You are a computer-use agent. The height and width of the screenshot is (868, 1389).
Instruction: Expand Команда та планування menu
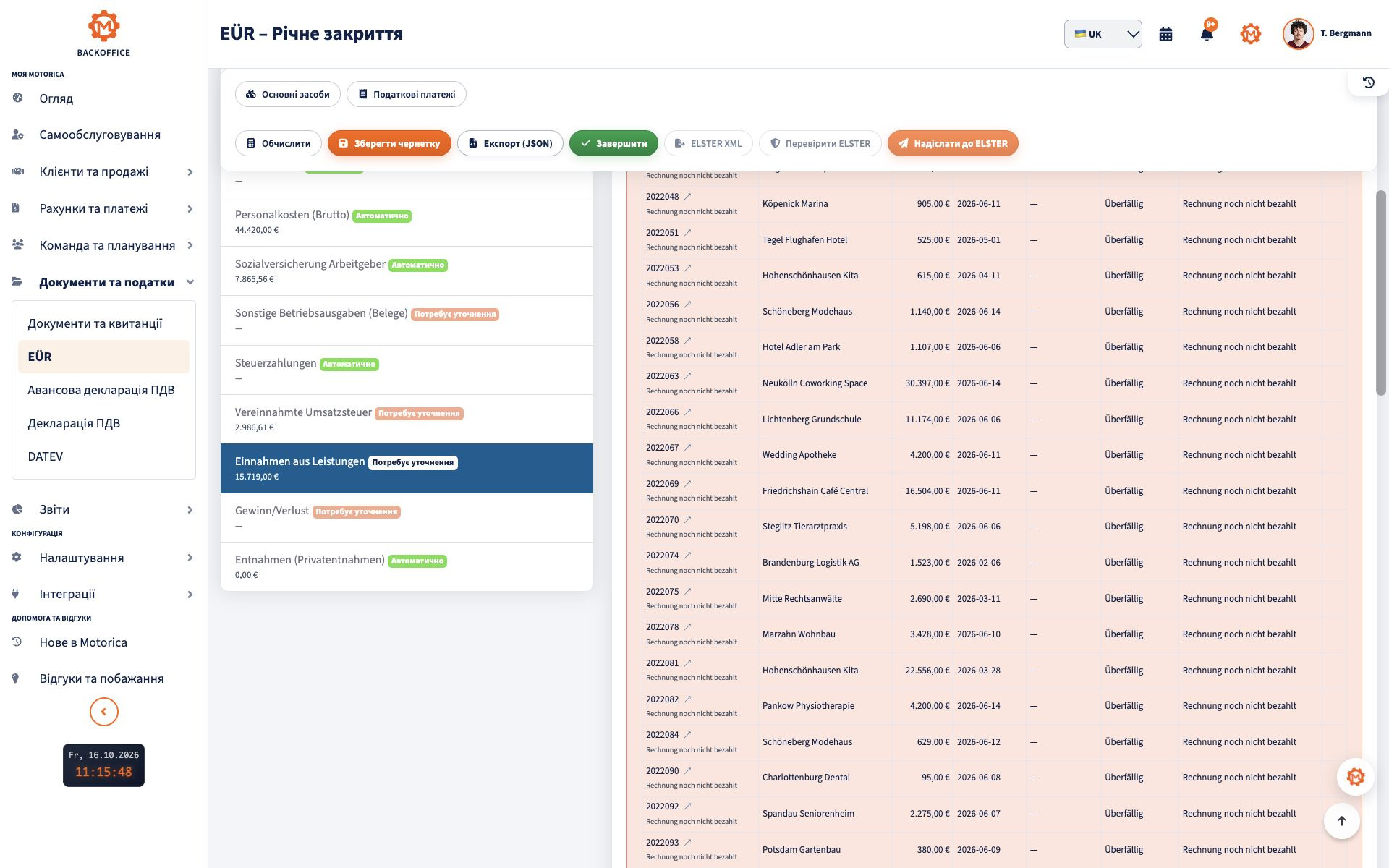(x=103, y=245)
